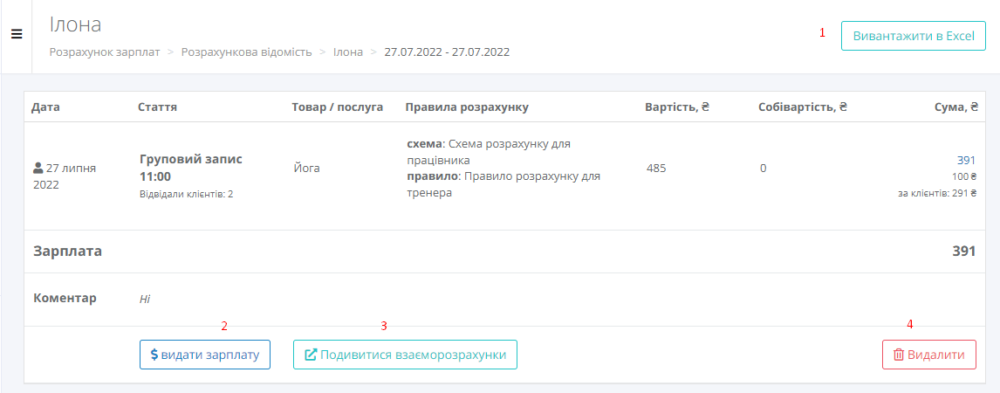Click видати зарплату button text

click(210, 355)
